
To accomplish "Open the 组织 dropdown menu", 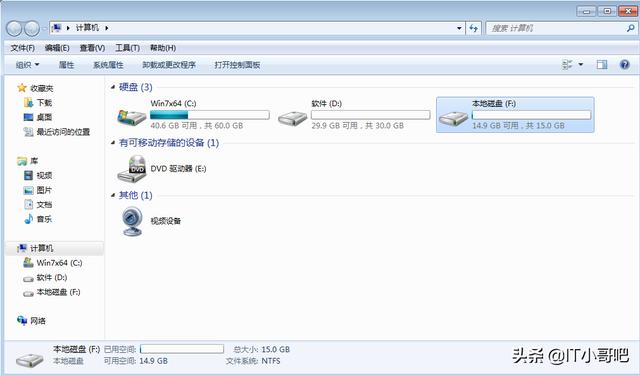I will point(27,64).
